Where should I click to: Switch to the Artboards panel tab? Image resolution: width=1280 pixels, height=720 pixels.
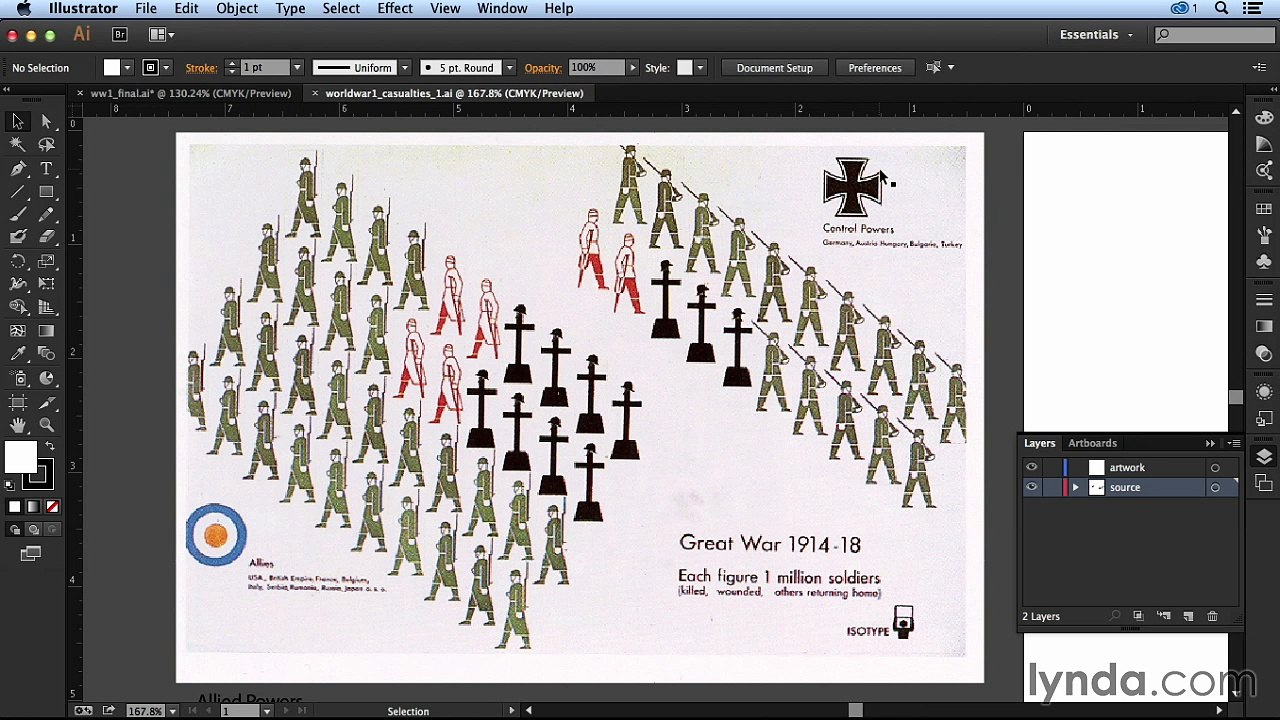[x=1092, y=443]
